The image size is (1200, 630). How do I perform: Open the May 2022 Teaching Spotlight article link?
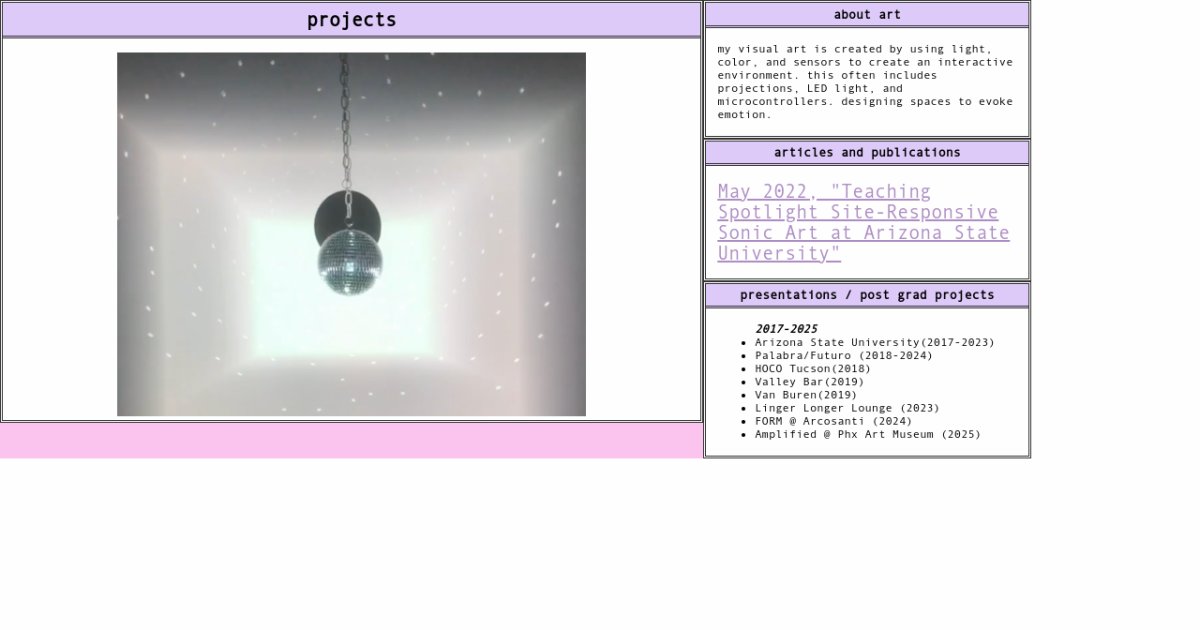click(x=862, y=222)
